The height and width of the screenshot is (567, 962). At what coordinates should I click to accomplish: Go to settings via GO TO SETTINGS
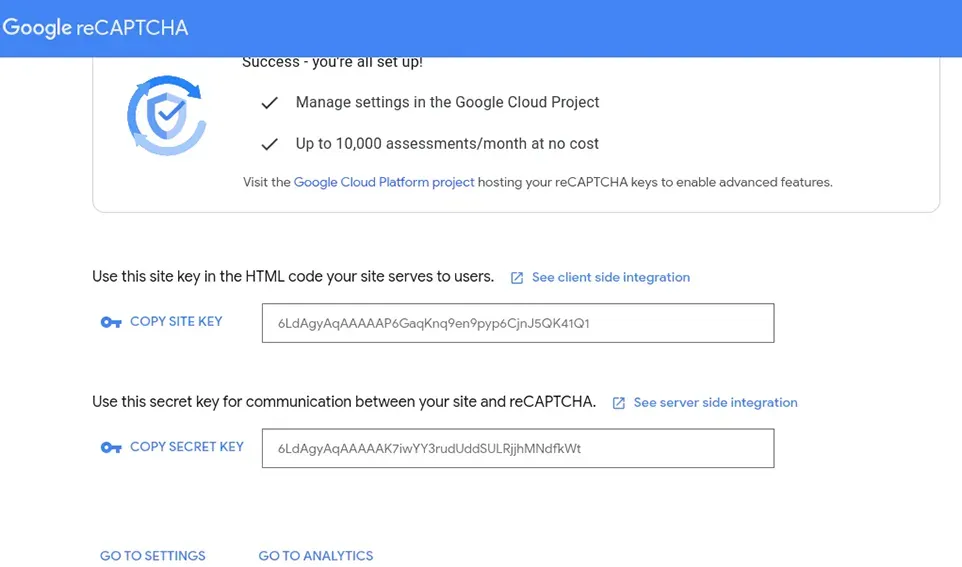coord(153,555)
